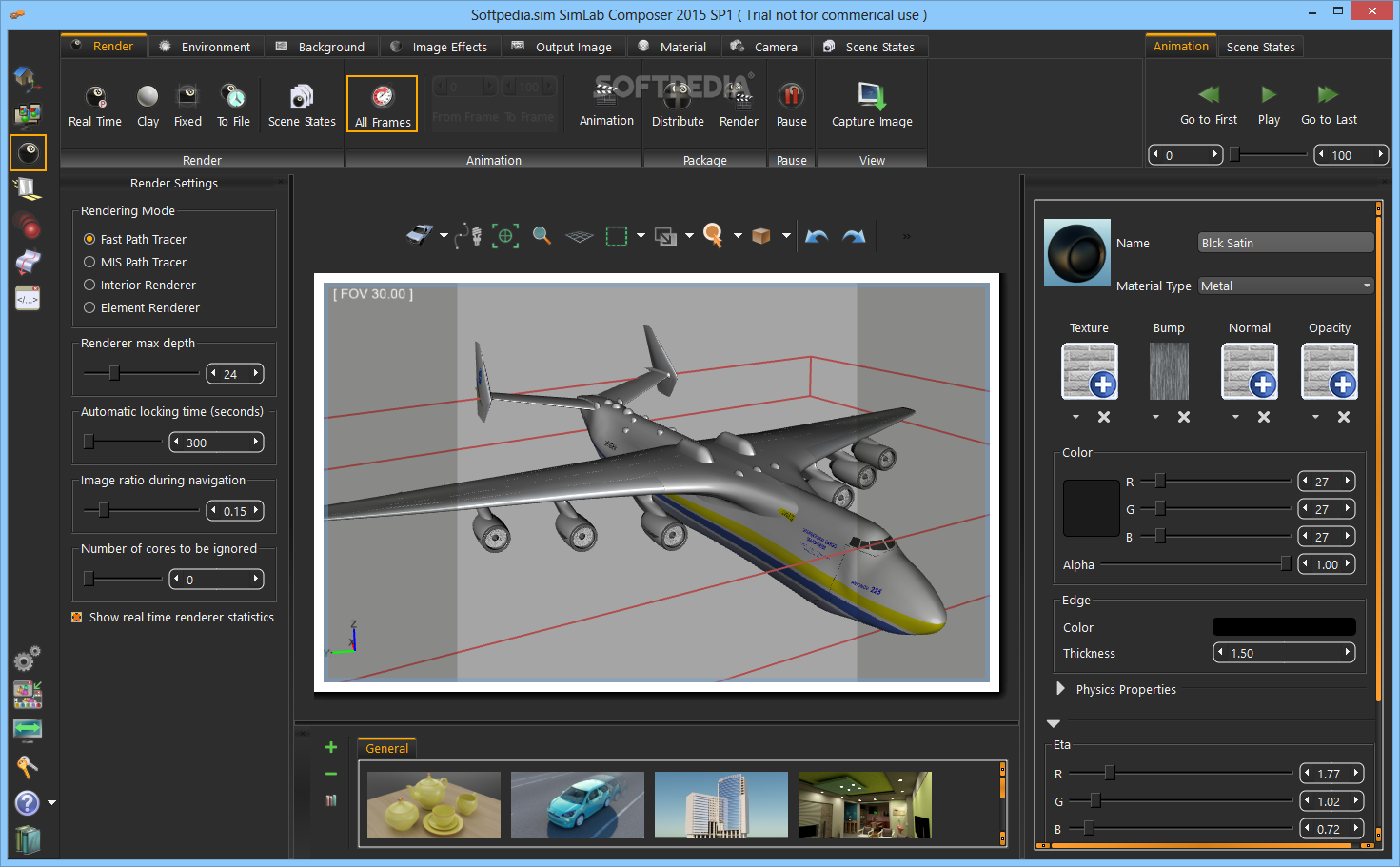Open the Output Image tab

[562, 47]
